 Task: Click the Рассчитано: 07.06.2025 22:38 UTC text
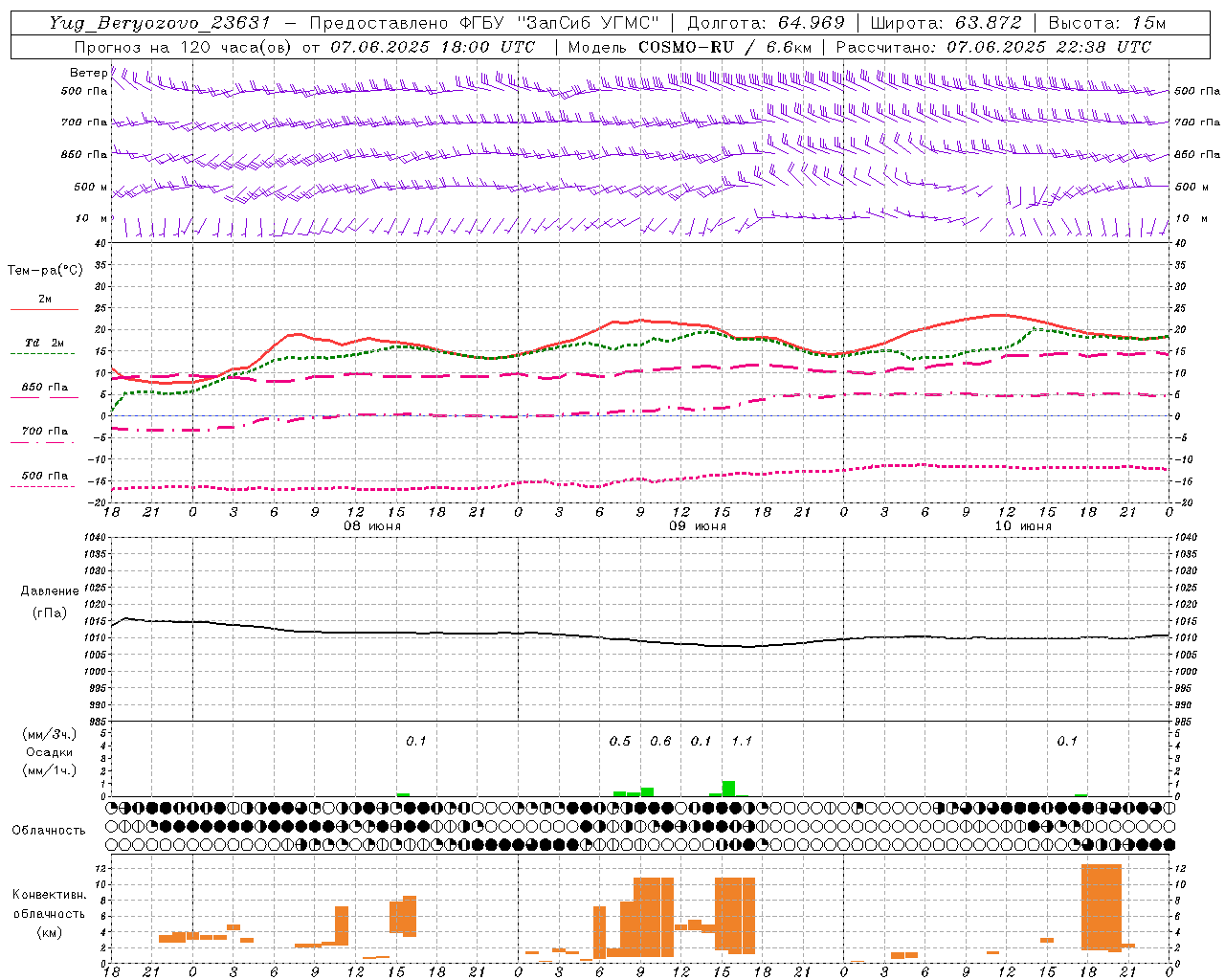click(x=993, y=47)
